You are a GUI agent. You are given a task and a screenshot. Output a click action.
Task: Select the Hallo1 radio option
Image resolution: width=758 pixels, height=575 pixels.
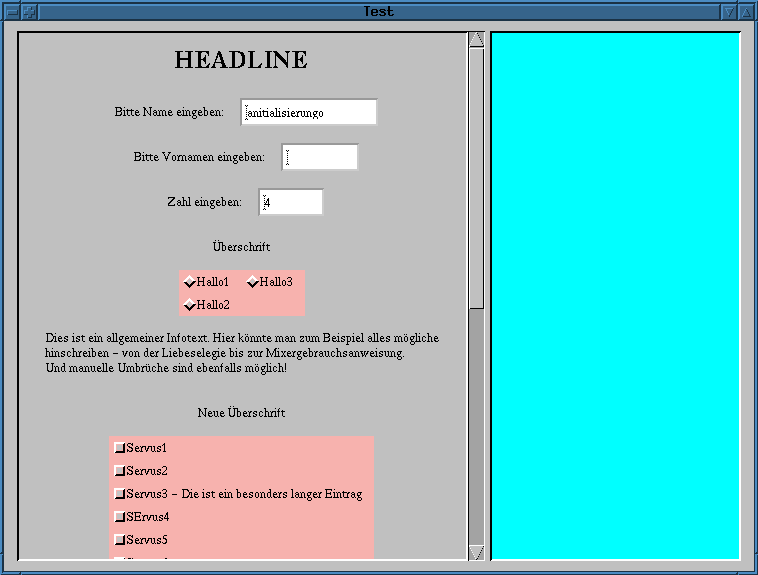190,282
